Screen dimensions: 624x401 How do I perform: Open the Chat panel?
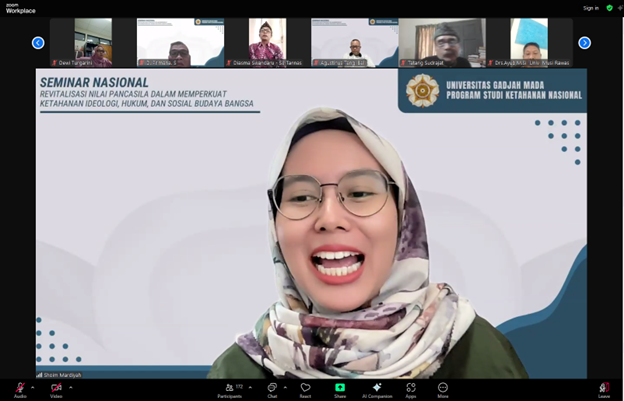[272, 388]
